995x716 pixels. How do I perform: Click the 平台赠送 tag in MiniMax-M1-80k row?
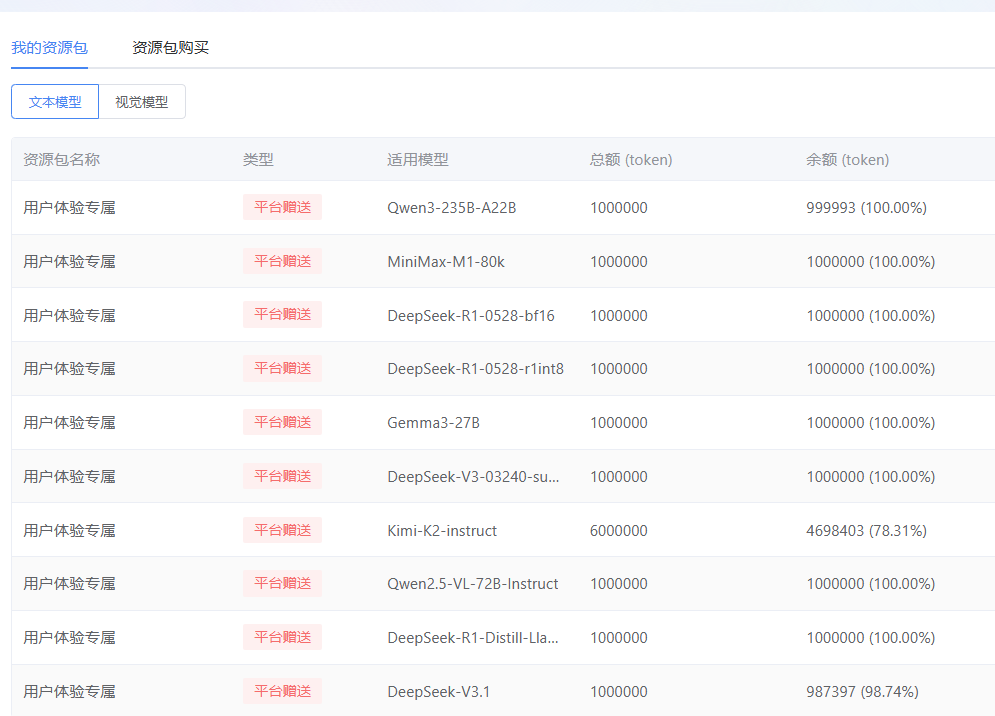[x=282, y=261]
